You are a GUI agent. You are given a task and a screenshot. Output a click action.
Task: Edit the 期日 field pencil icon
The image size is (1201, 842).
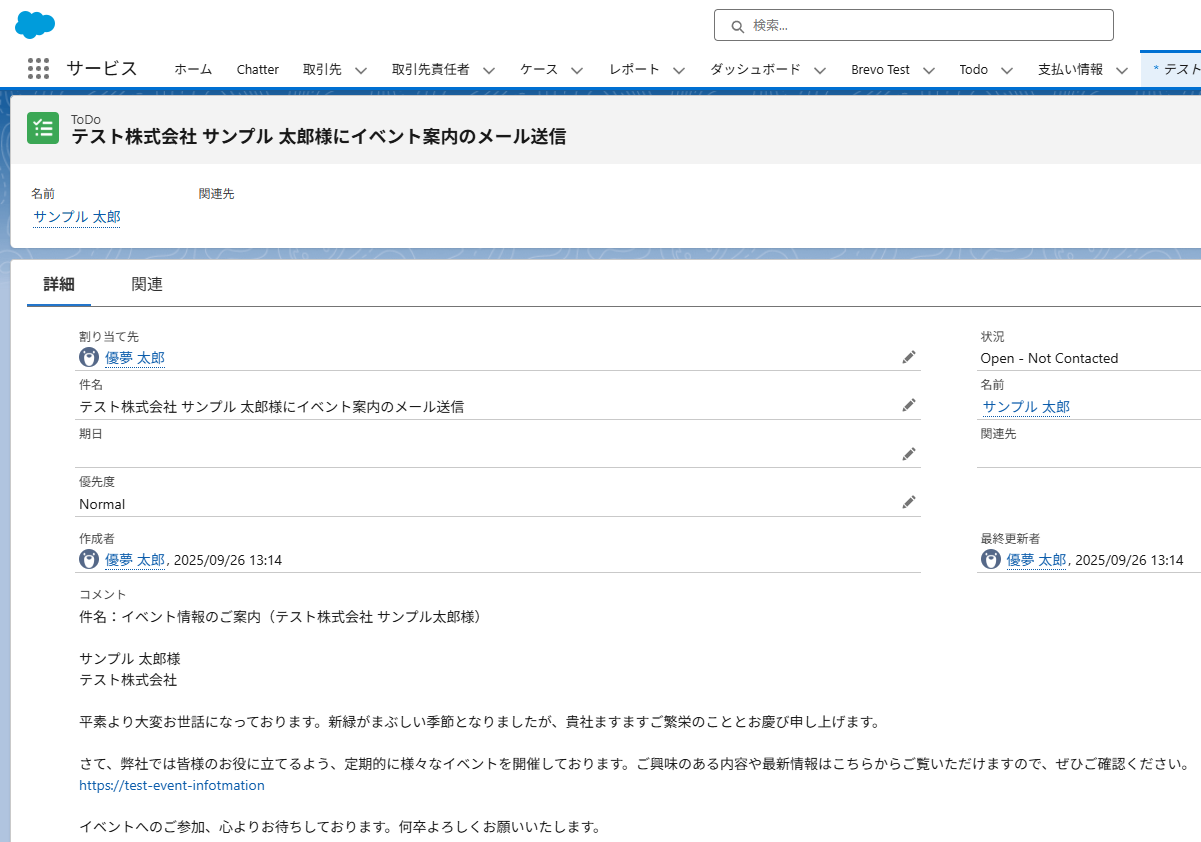(x=908, y=454)
